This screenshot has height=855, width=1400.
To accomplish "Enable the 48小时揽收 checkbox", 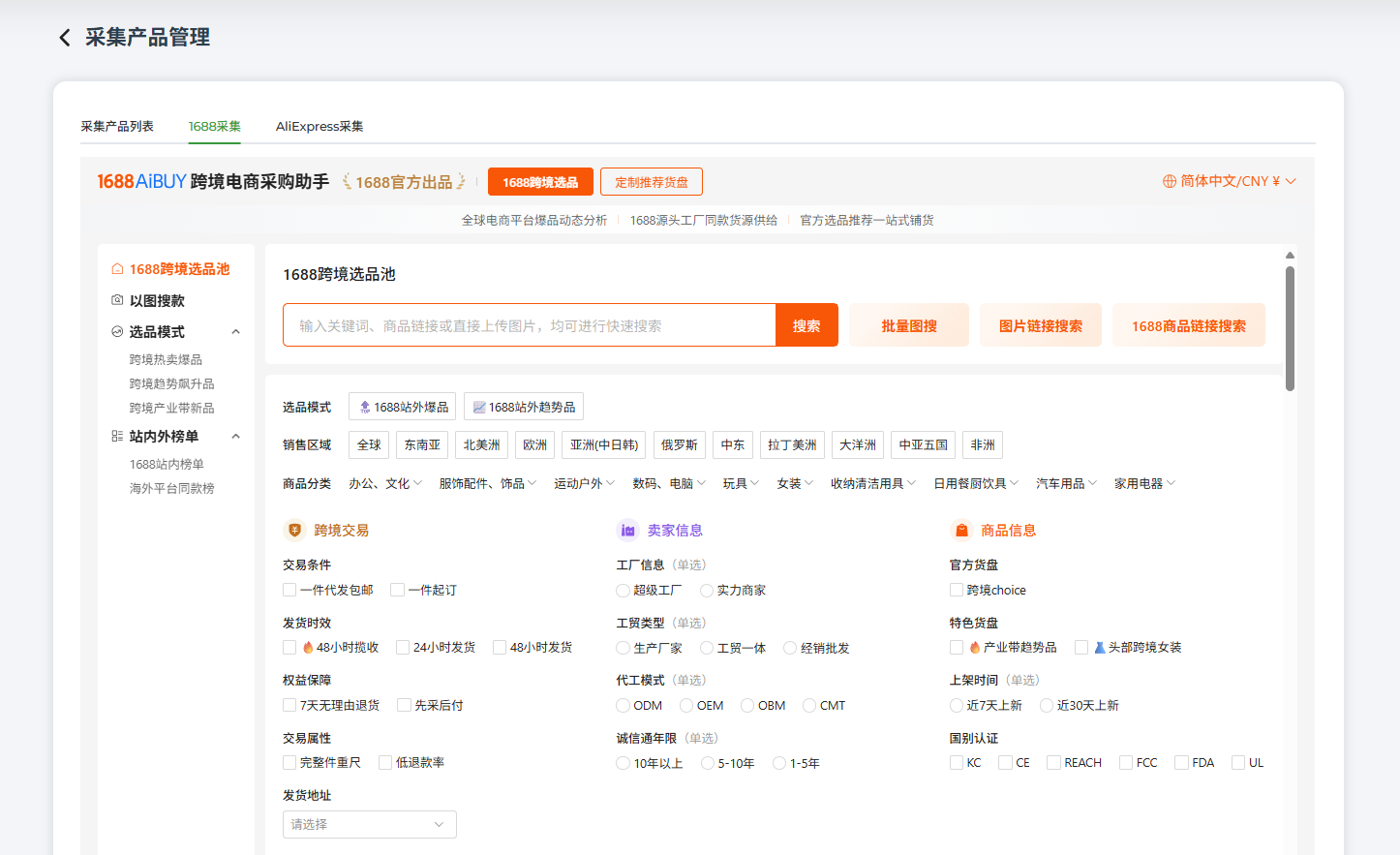I will (x=289, y=647).
